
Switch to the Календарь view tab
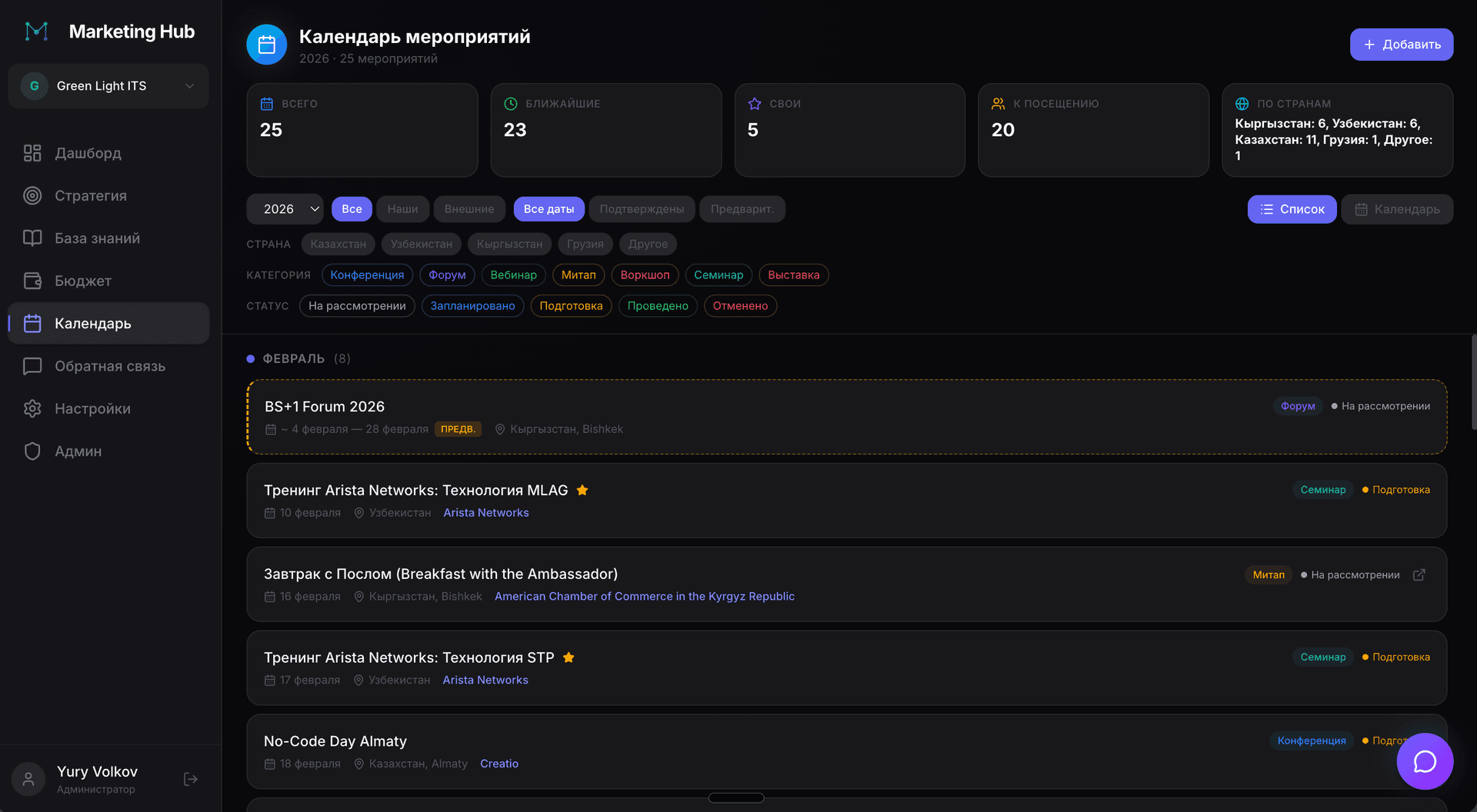(x=1397, y=208)
